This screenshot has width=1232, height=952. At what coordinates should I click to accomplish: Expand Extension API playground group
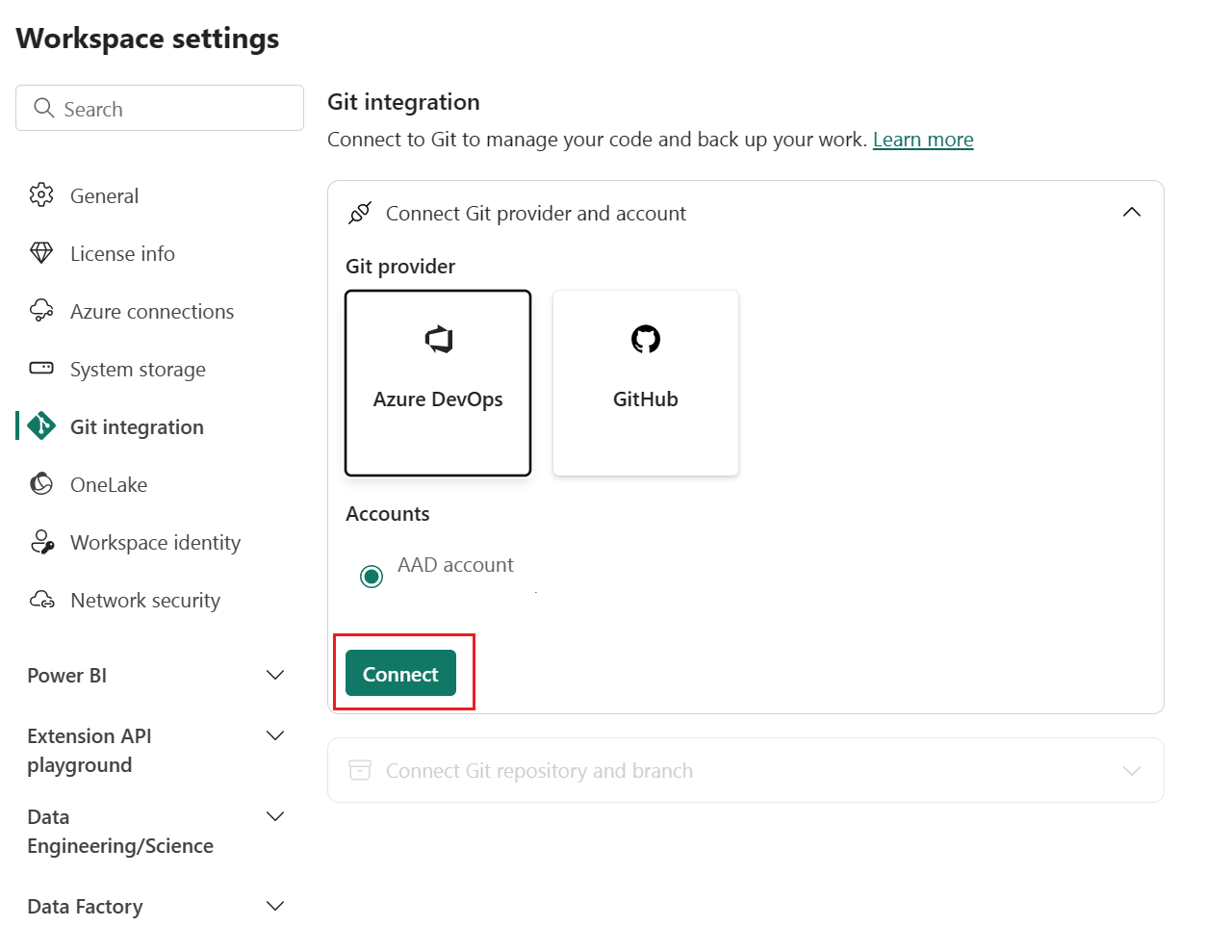pos(275,736)
